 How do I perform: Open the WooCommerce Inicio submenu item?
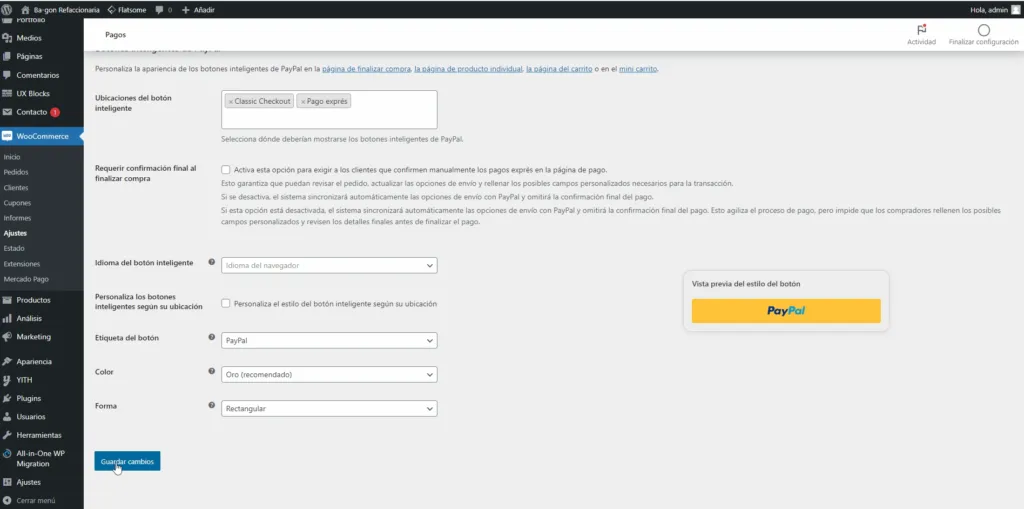click(x=12, y=157)
